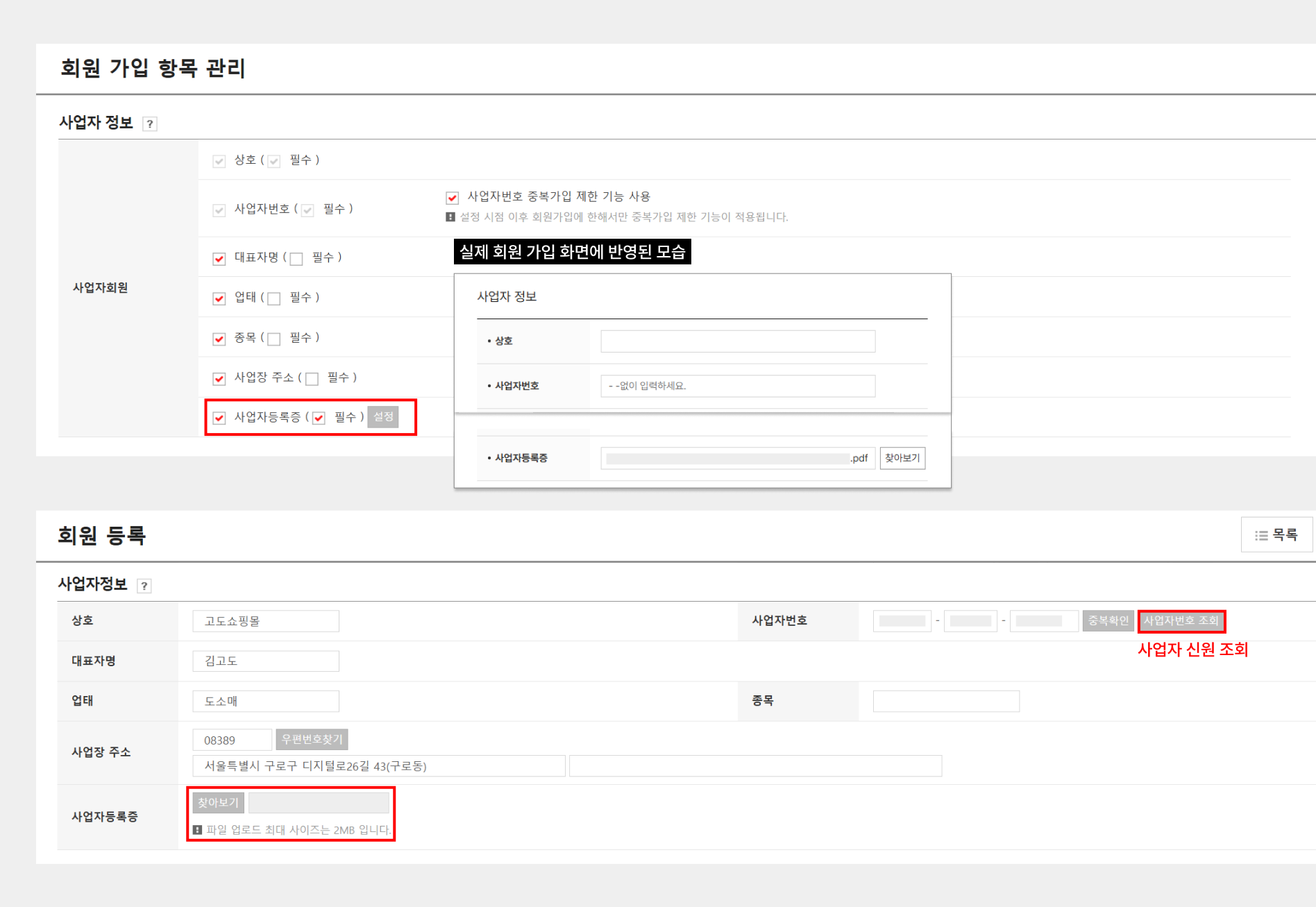Uncheck the 사업자등록증 item checkbox
The width and height of the screenshot is (1316, 907).
(219, 418)
